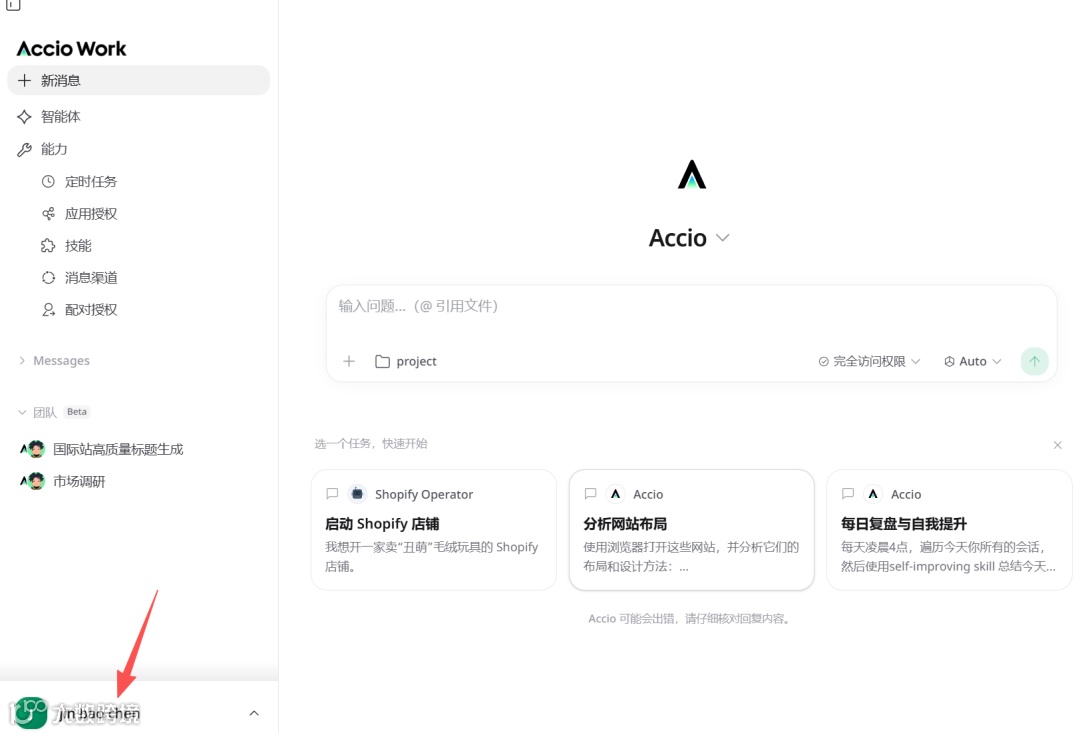1080x733 pixels.
Task: Click Accio icon on 每日复盘与自我提升 card
Action: [873, 493]
